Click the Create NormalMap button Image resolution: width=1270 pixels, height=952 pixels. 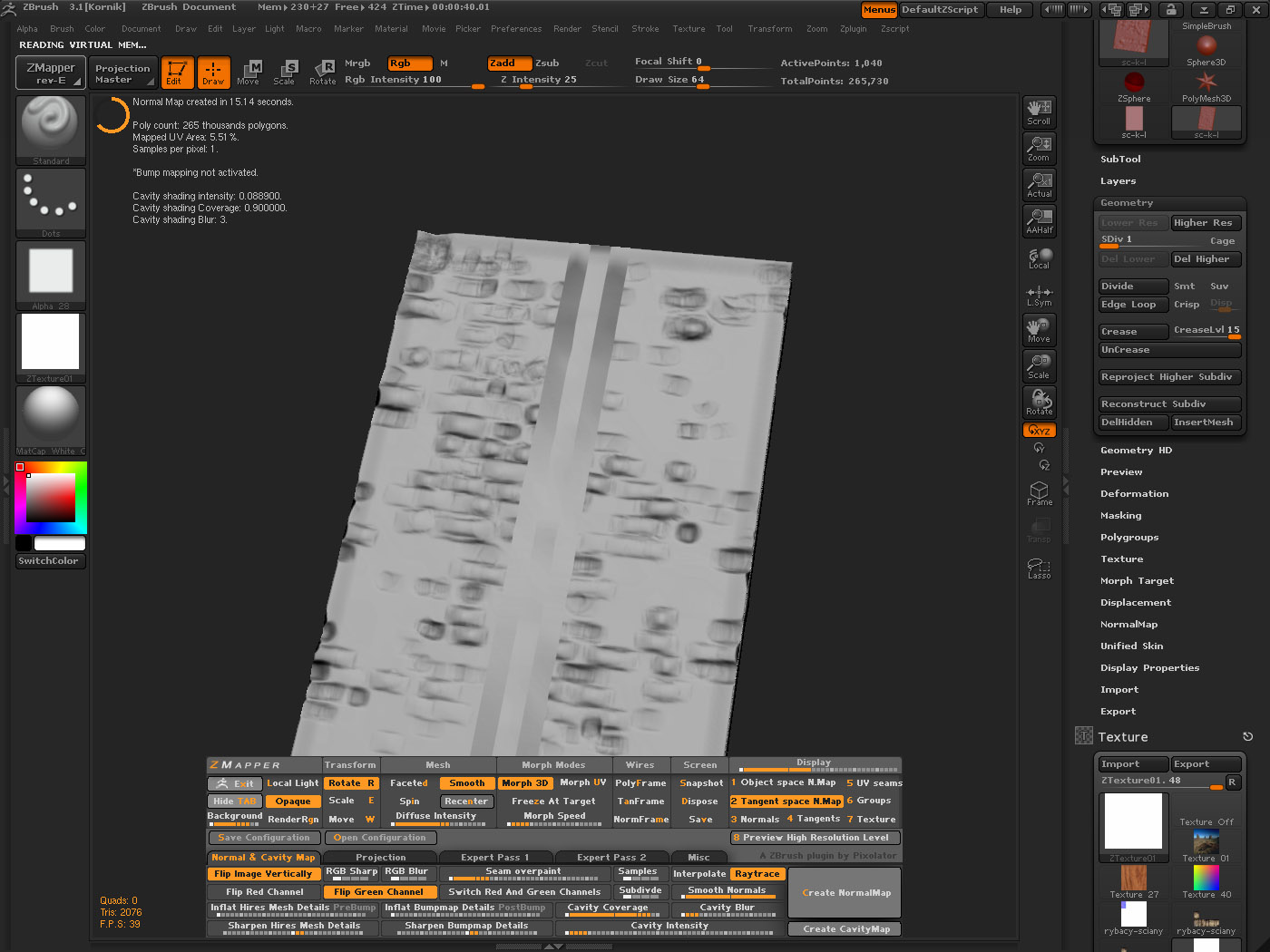point(845,893)
